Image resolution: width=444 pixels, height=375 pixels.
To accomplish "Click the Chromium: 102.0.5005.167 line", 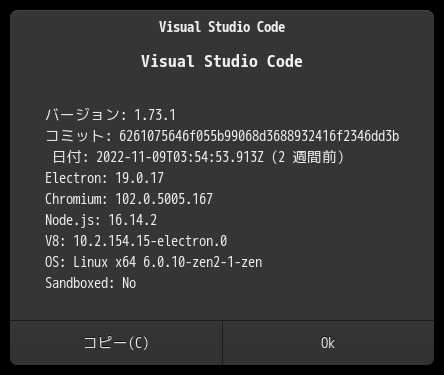I will click(129, 199).
